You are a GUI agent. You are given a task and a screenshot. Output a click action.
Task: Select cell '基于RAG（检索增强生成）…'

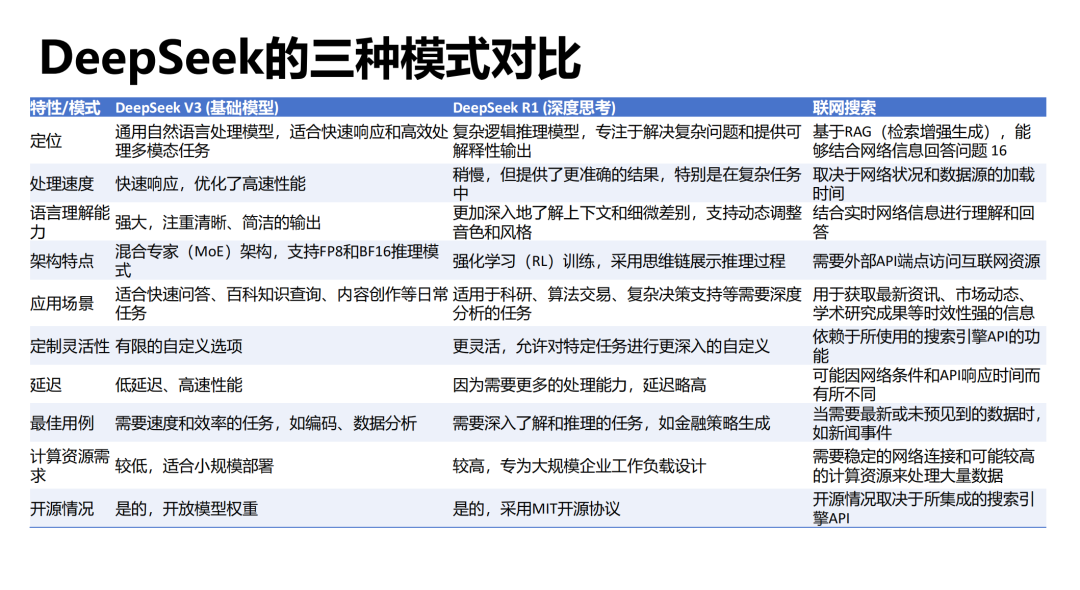coord(922,141)
